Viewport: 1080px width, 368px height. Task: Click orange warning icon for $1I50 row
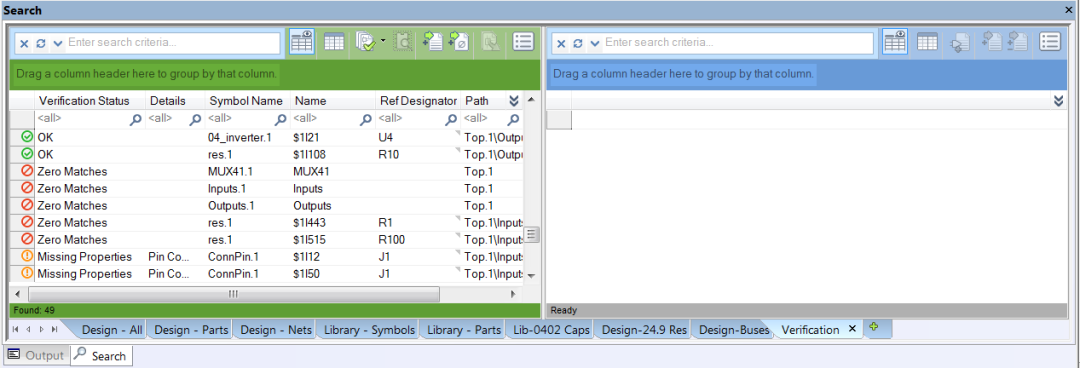pyautogui.click(x=28, y=274)
